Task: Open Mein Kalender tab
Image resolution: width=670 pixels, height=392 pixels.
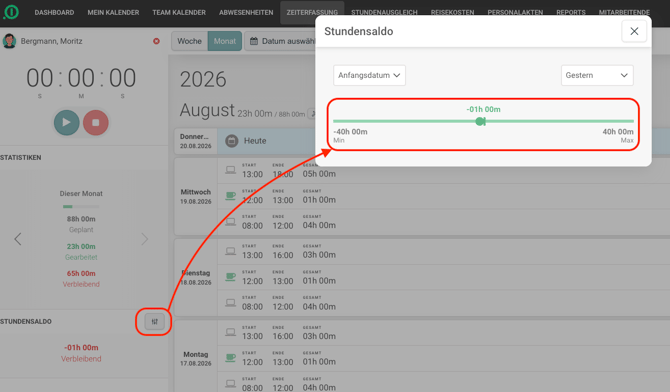Action: [x=113, y=12]
